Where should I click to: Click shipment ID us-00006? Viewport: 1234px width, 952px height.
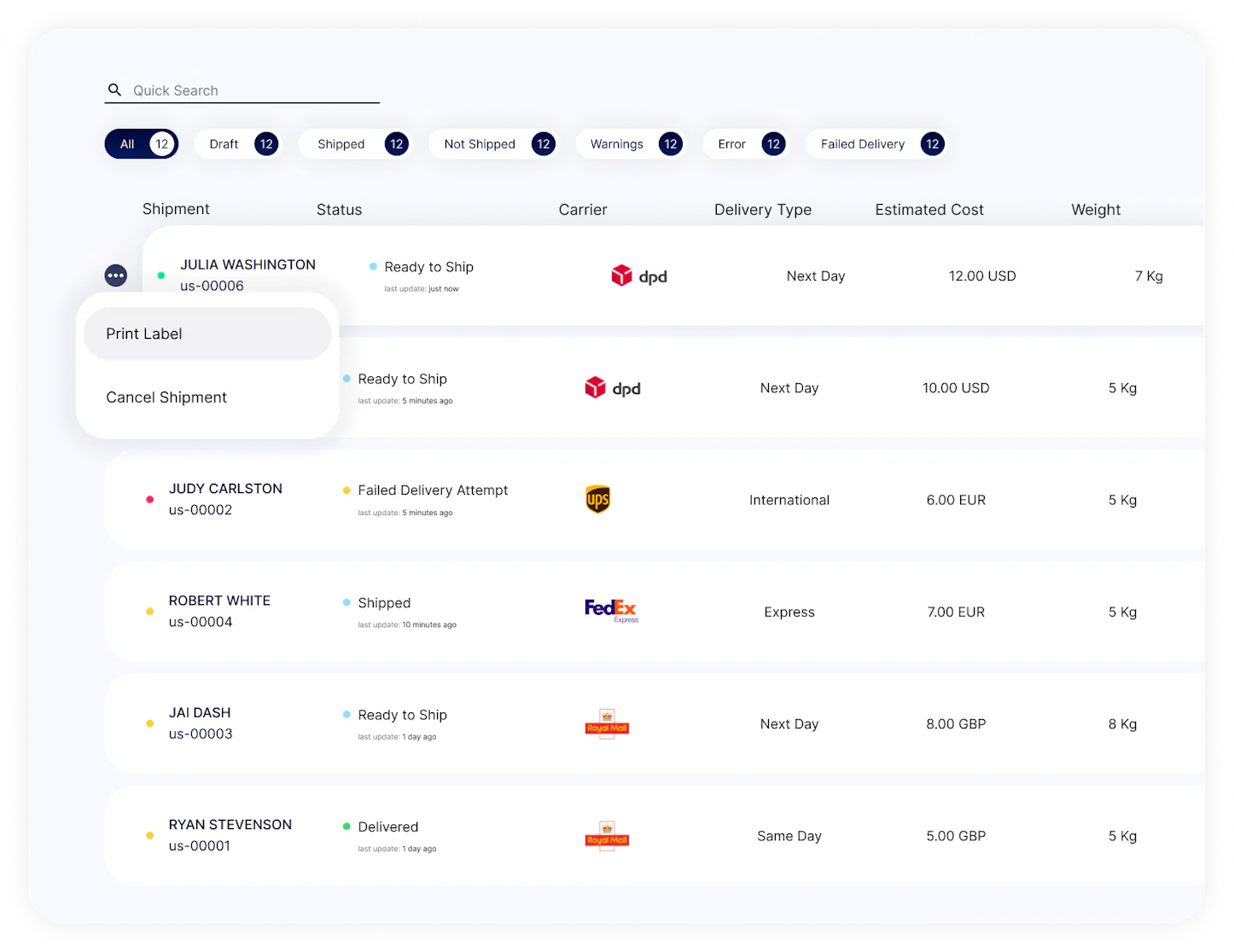[212, 286]
